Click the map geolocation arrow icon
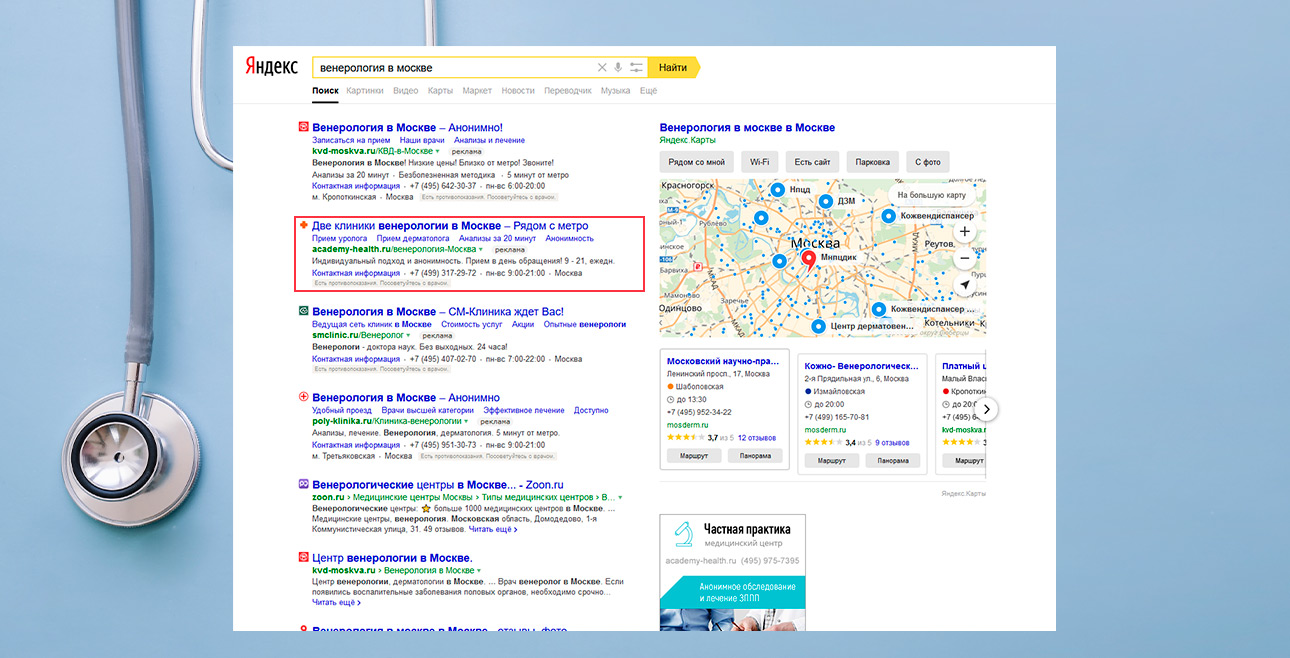Screen dimensions: 1290x658 [x=964, y=285]
